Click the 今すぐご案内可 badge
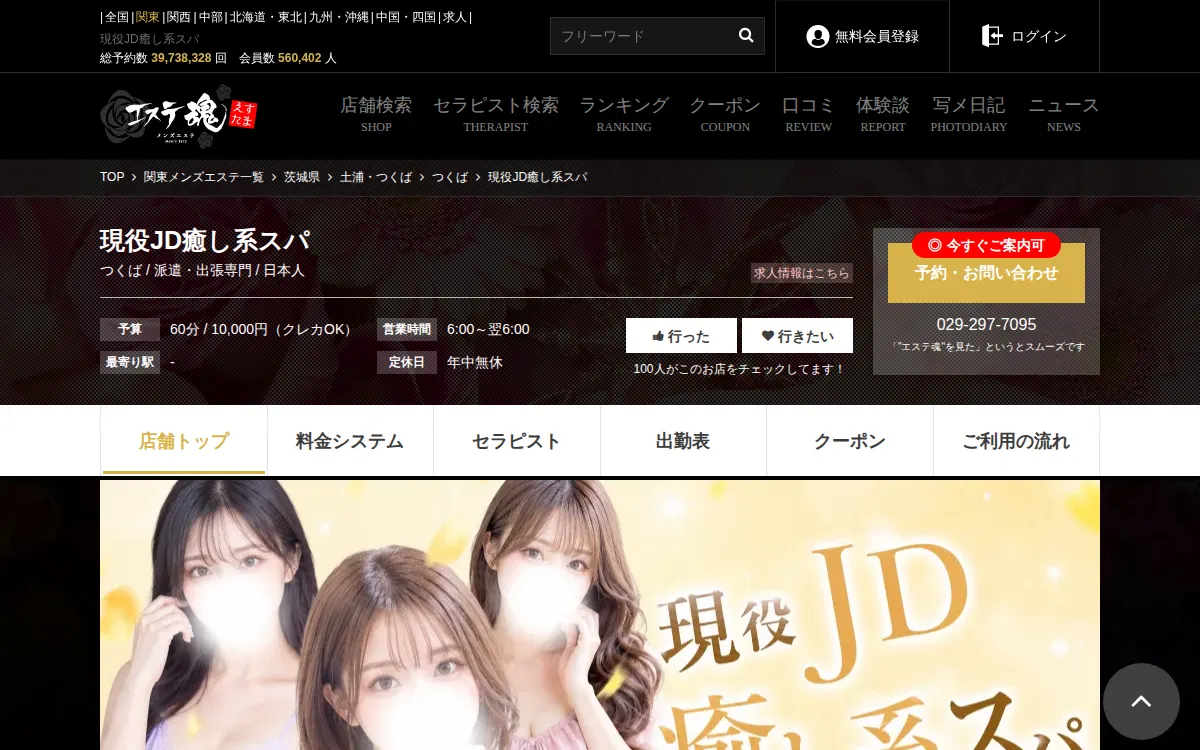 tap(986, 245)
